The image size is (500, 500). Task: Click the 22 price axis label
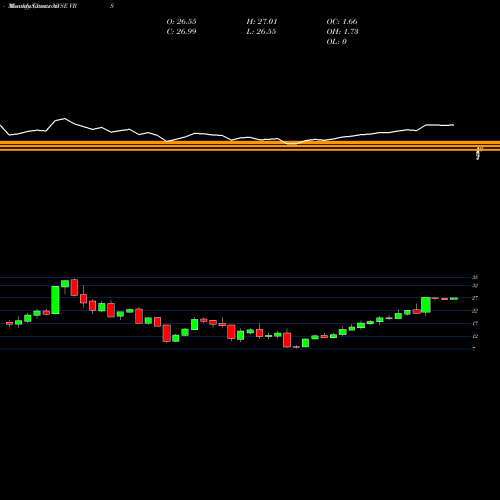coord(475,311)
